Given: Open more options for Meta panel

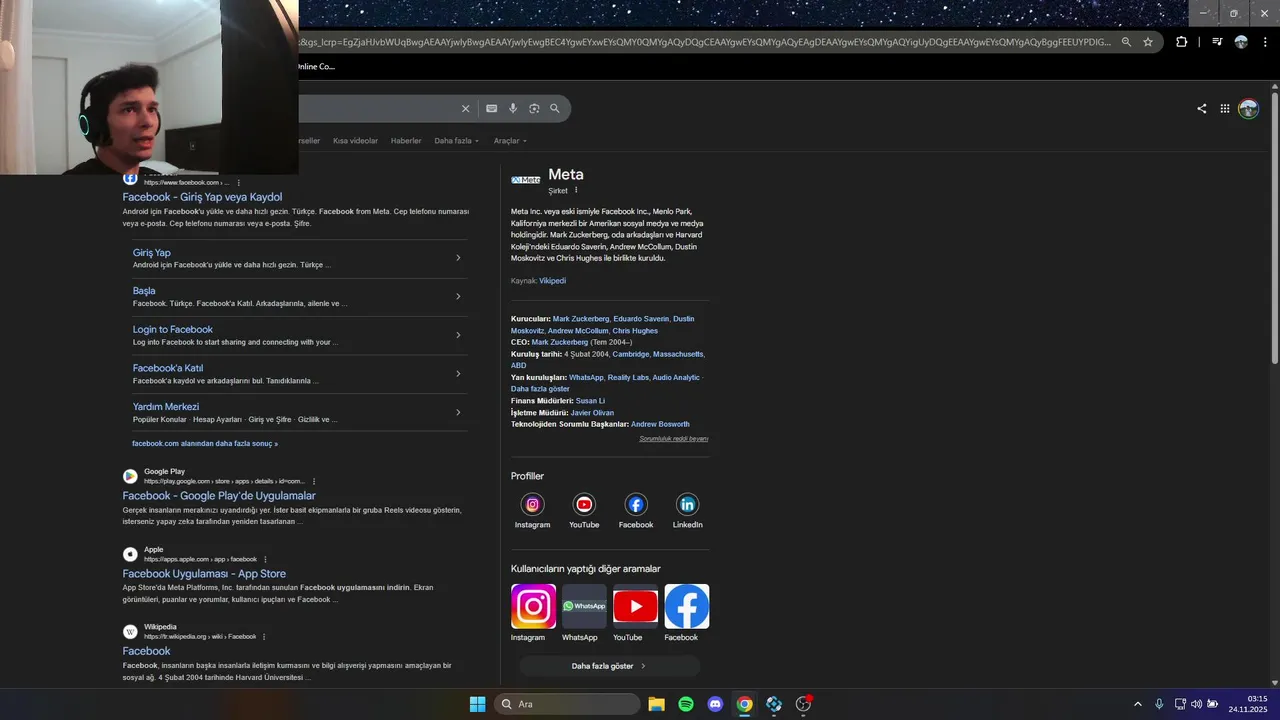Looking at the screenshot, I should coord(576,190).
